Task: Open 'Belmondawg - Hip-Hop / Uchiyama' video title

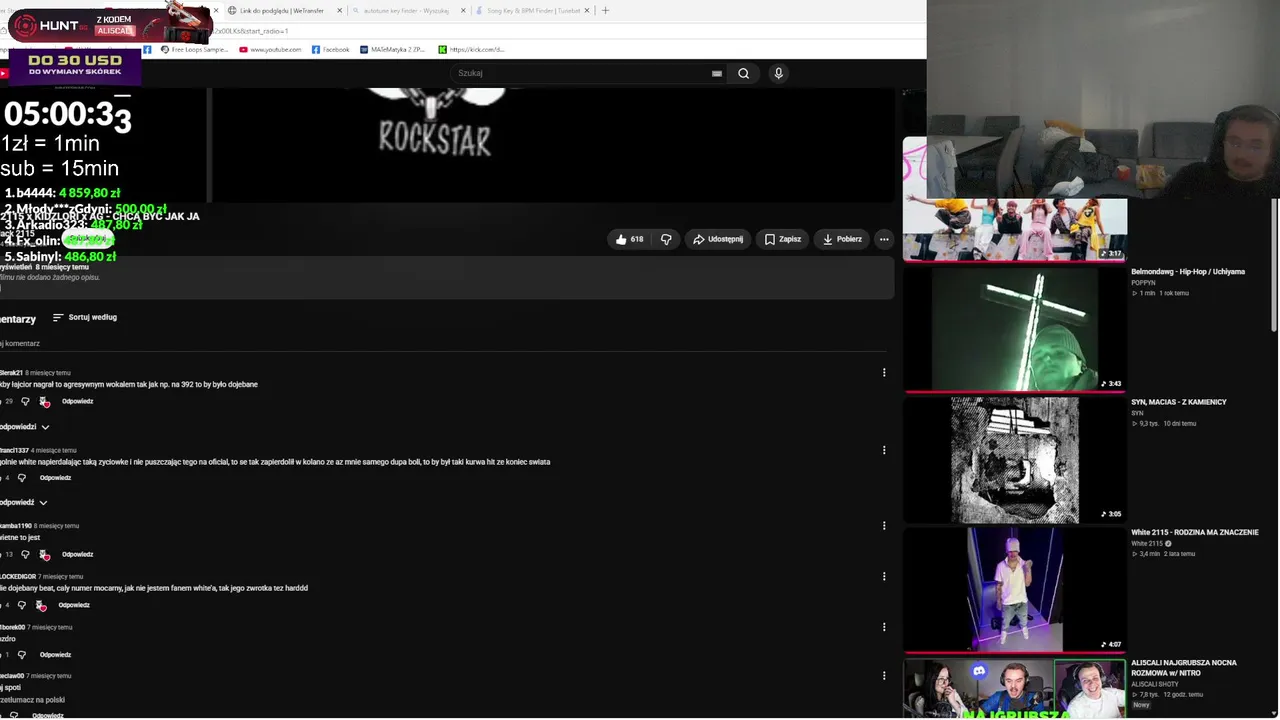Action: pyautogui.click(x=1188, y=272)
